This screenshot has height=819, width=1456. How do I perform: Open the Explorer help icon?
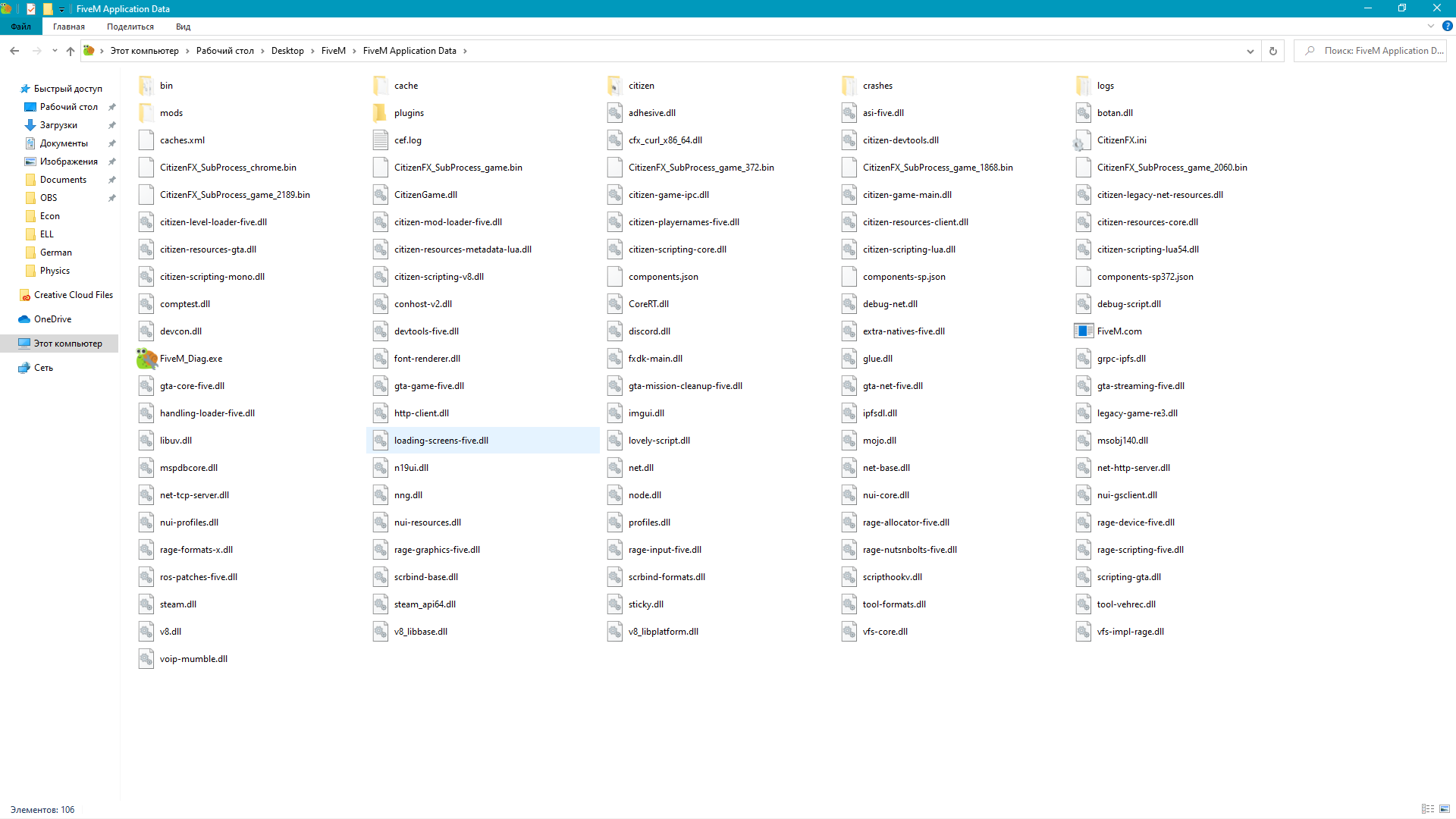(1448, 26)
